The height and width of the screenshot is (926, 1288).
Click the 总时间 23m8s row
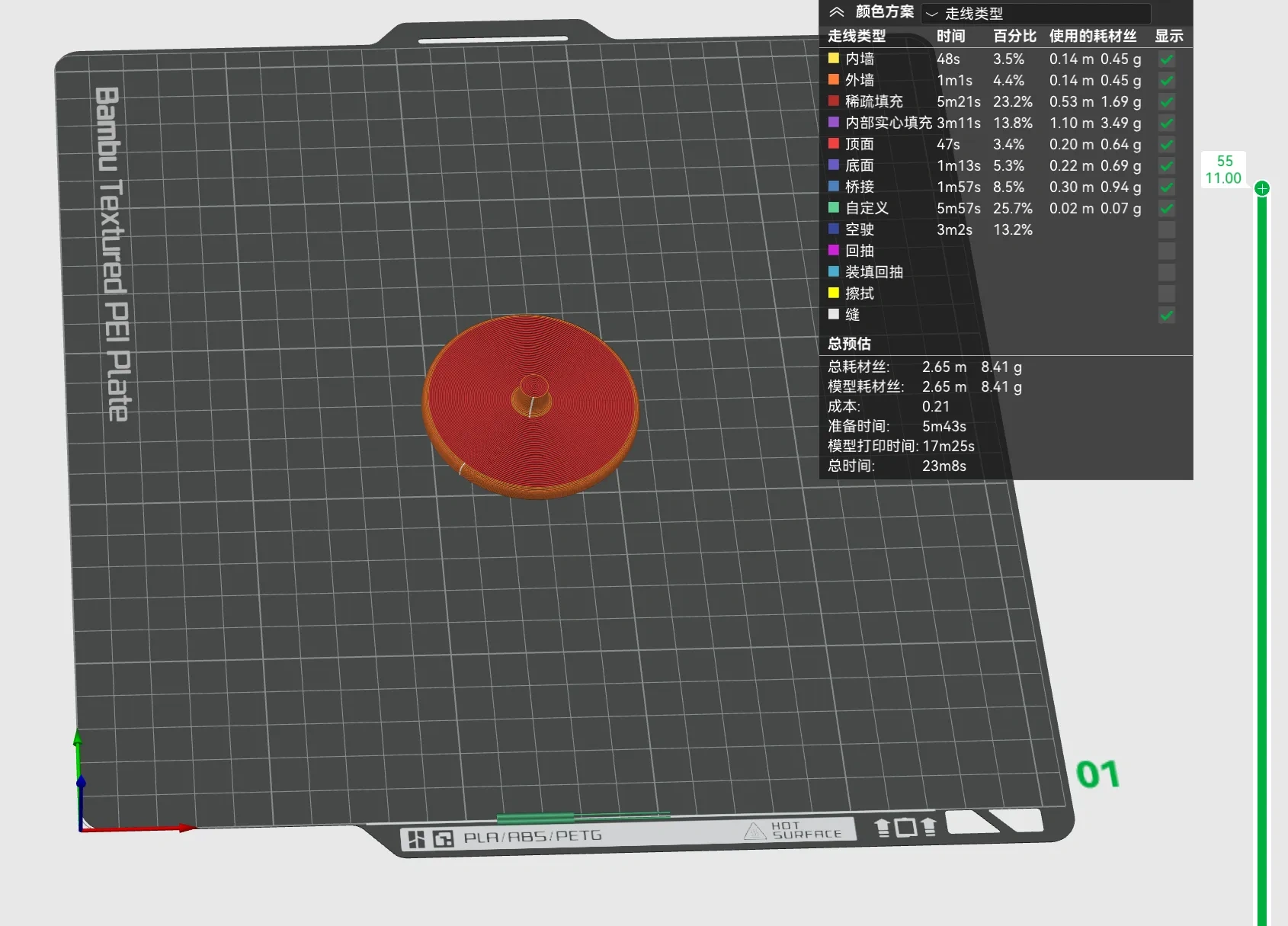click(897, 466)
